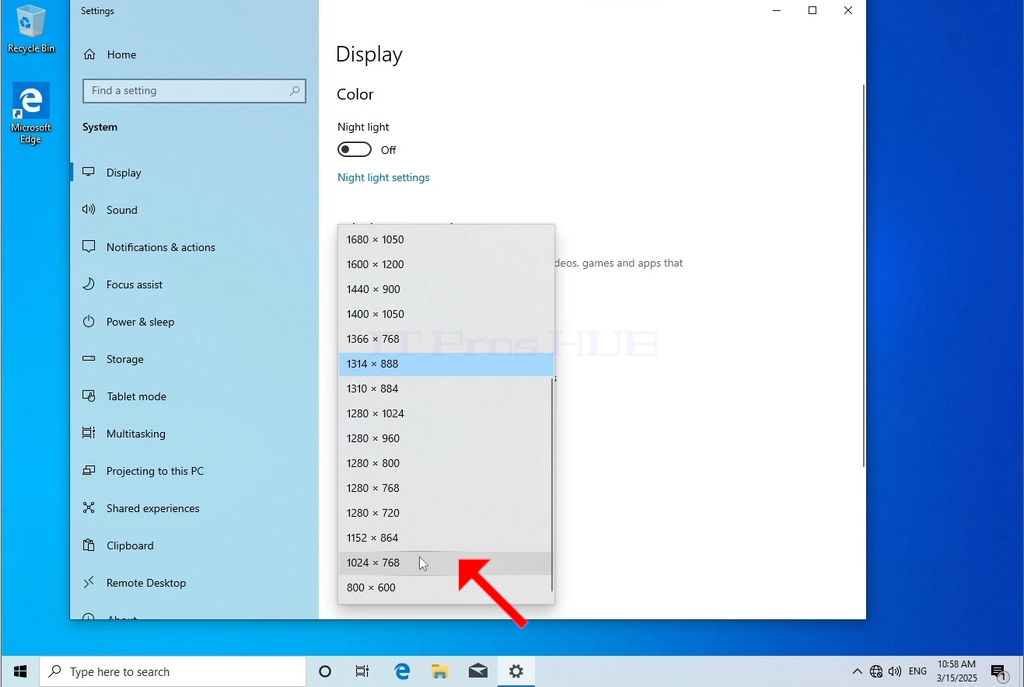Open Multitasking settings
The height and width of the screenshot is (687, 1024).
[194, 433]
